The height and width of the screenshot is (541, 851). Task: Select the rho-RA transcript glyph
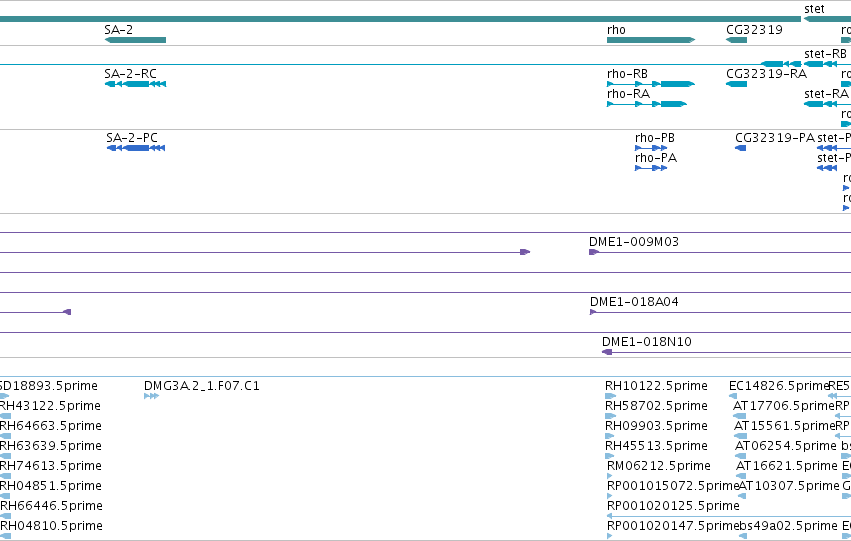click(647, 104)
